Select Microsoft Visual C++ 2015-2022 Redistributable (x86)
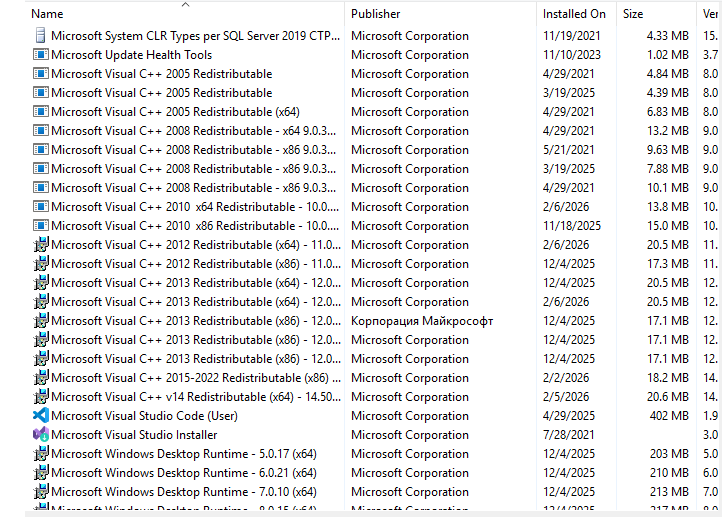This screenshot has height=517, width=722. 190,378
